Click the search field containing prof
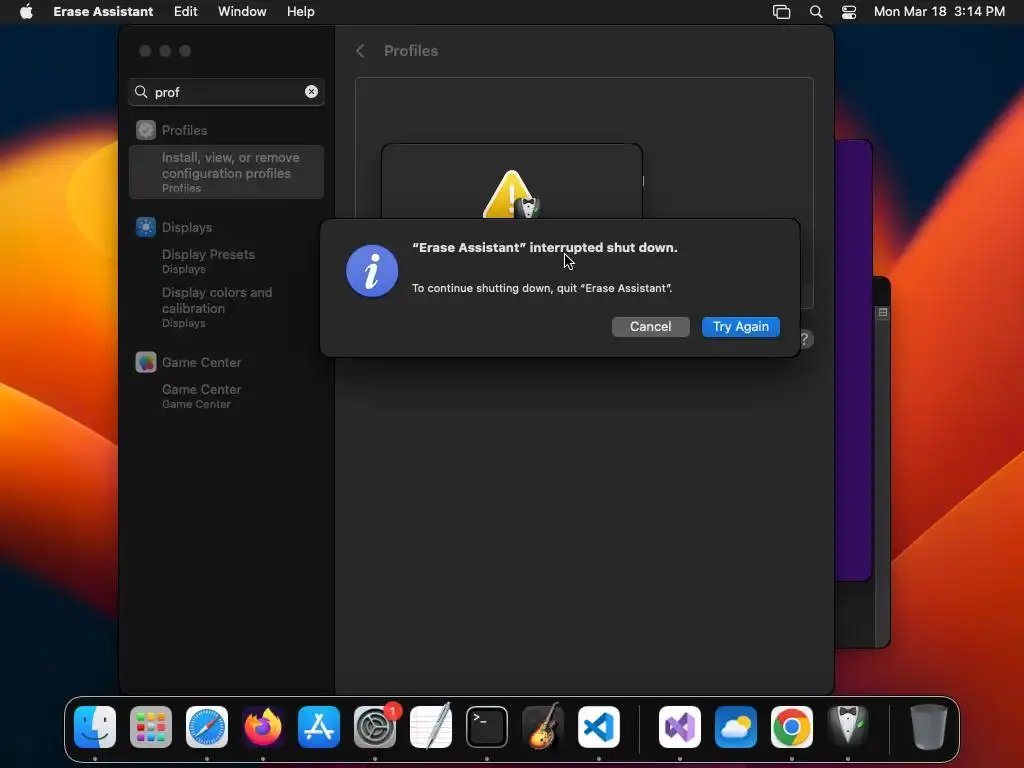The height and width of the screenshot is (768, 1024). [x=226, y=92]
